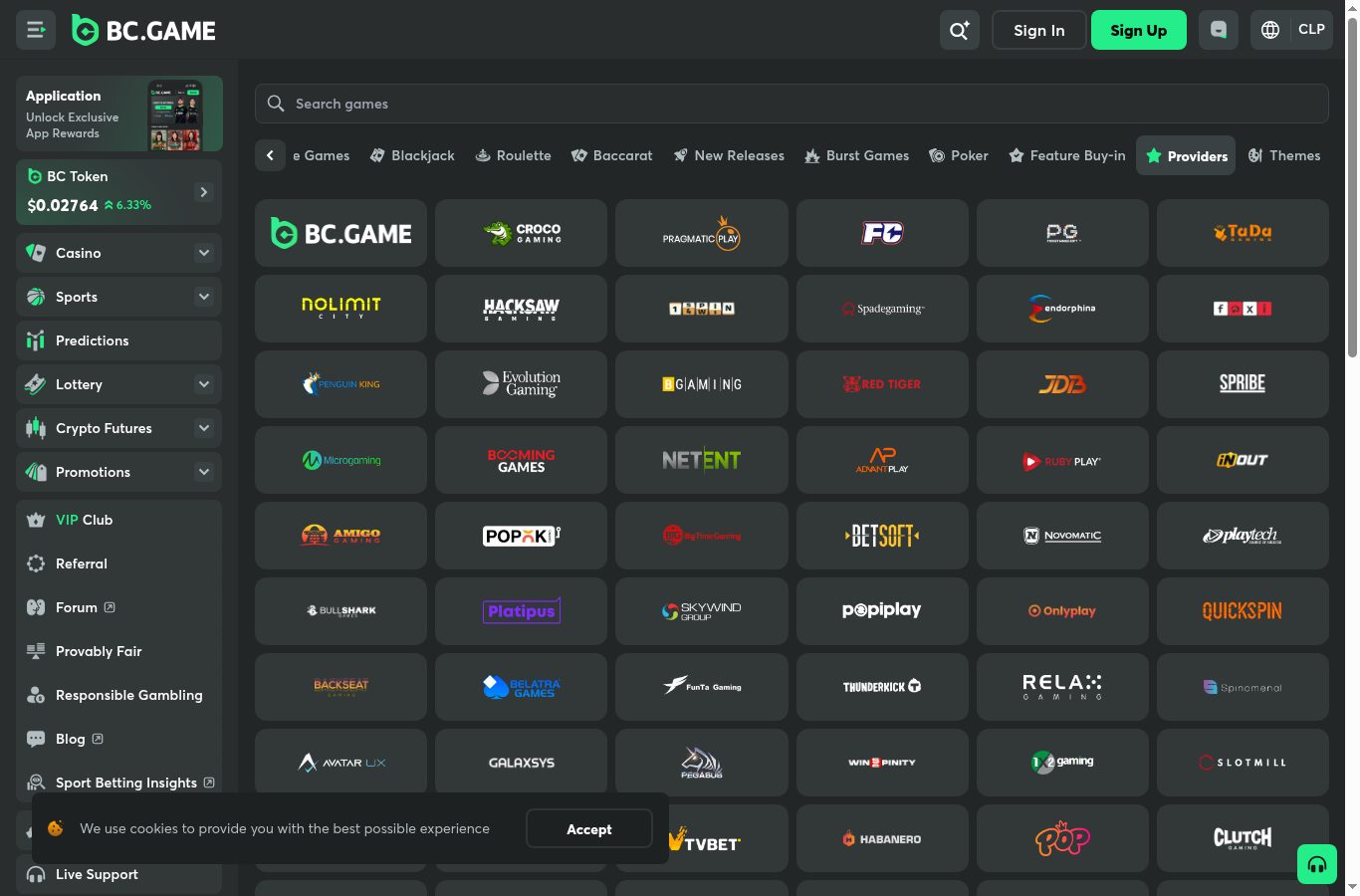
Task: Open Responsible Gambling page
Action: (118, 695)
